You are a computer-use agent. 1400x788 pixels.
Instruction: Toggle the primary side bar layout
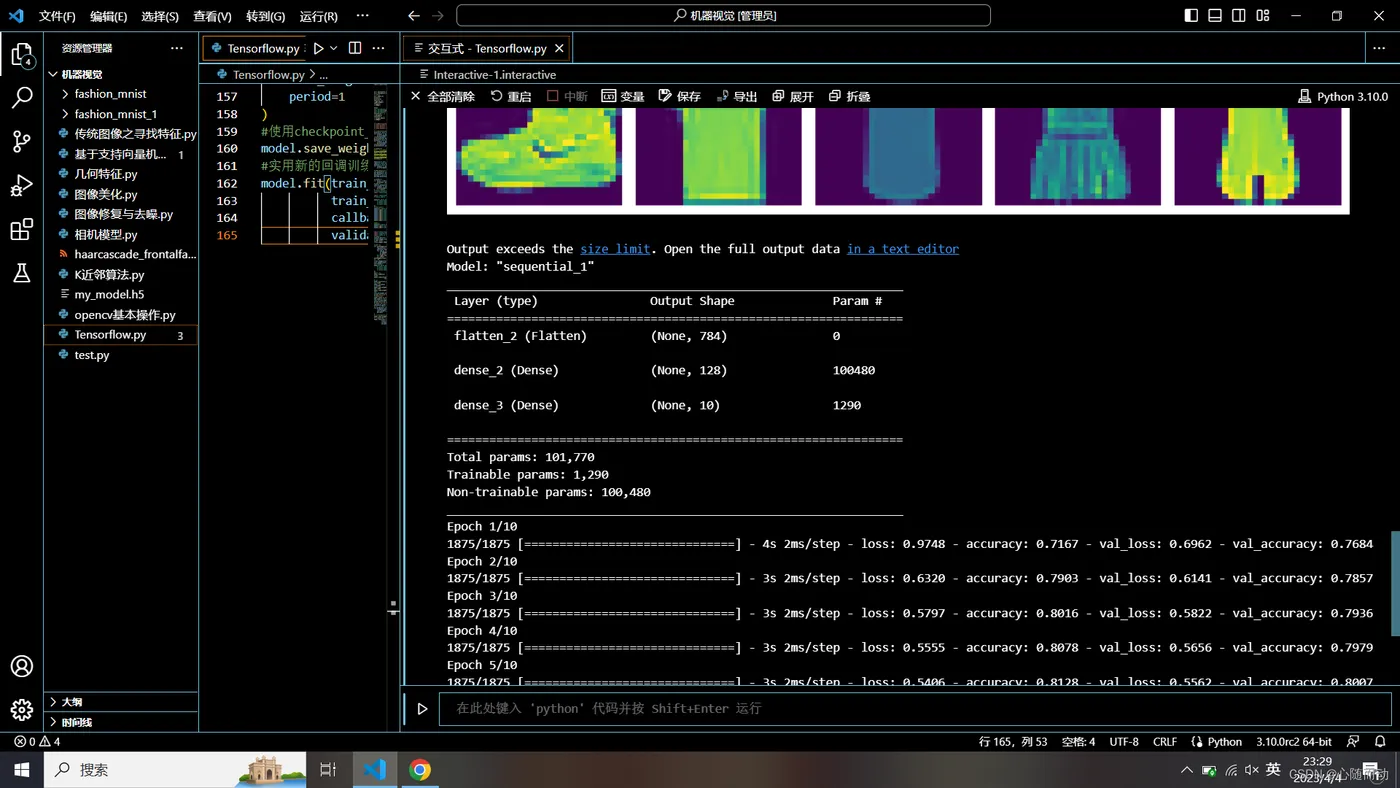coord(1191,15)
